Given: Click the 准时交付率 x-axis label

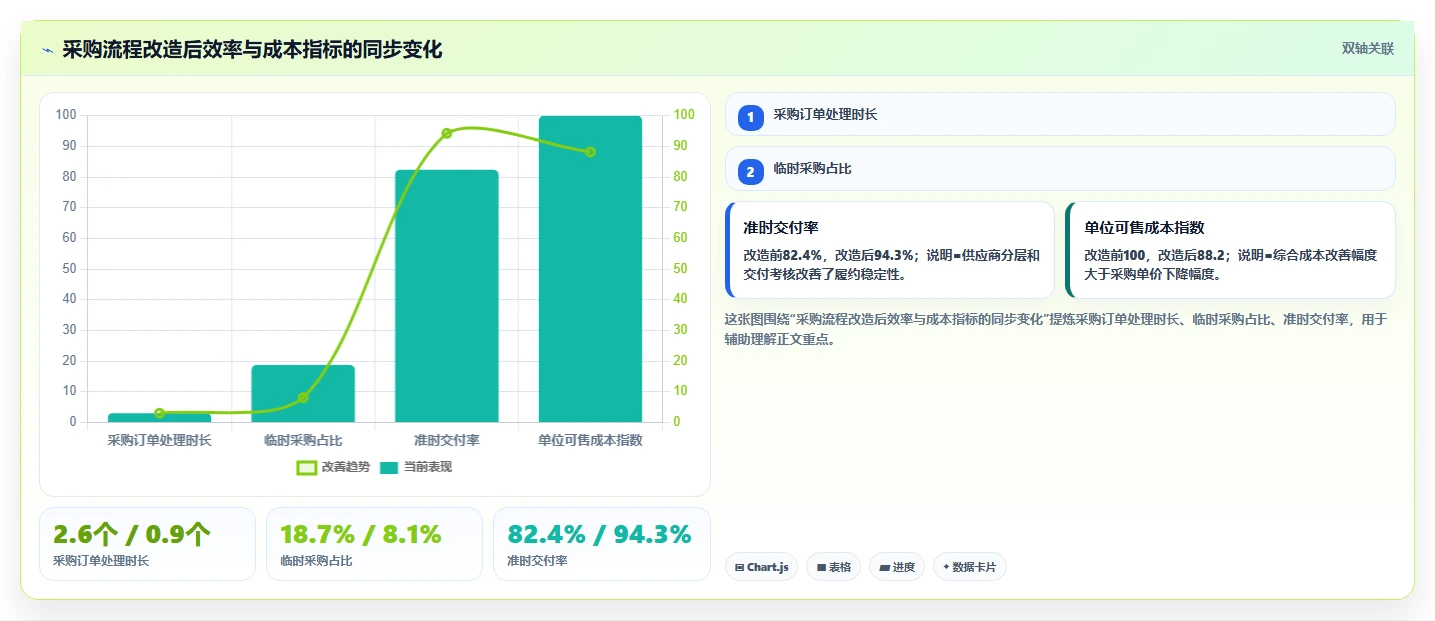Looking at the screenshot, I should [x=447, y=440].
